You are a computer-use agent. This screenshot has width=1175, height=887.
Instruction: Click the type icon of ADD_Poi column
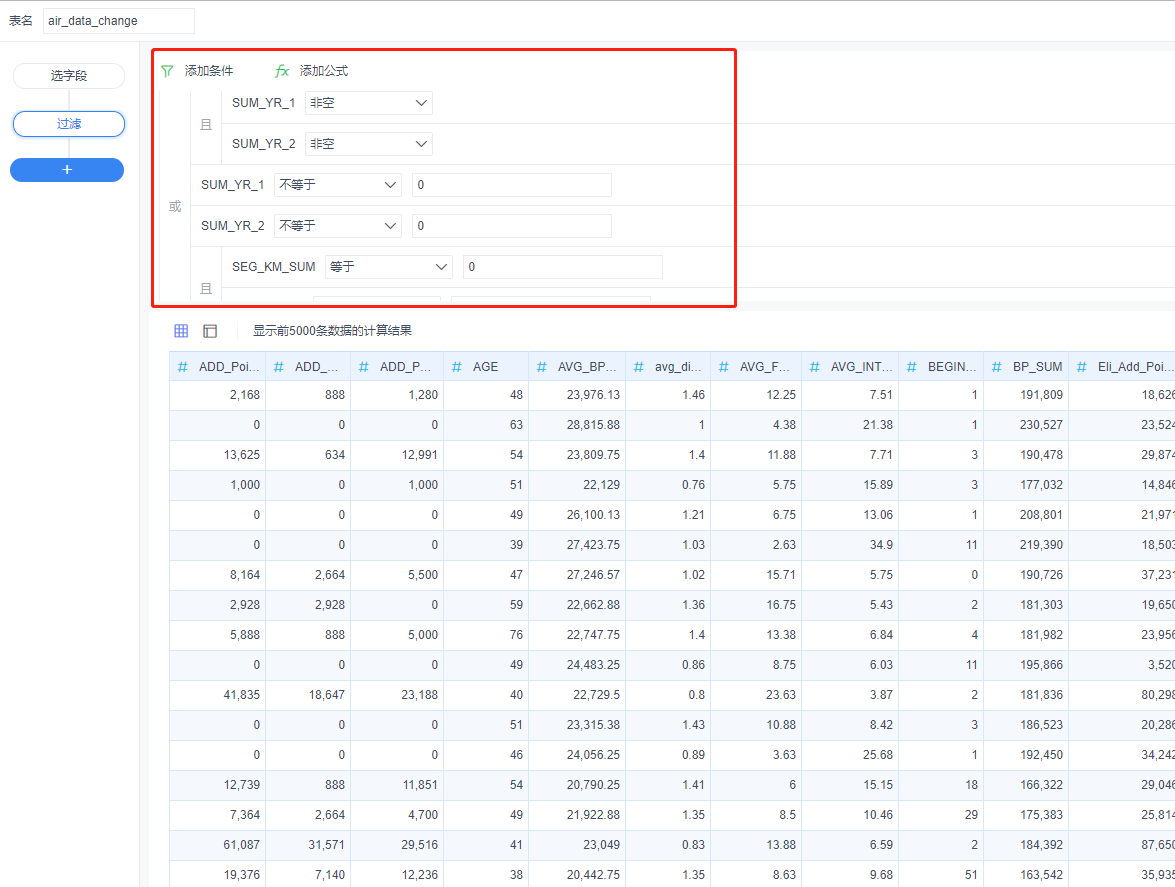coord(183,367)
